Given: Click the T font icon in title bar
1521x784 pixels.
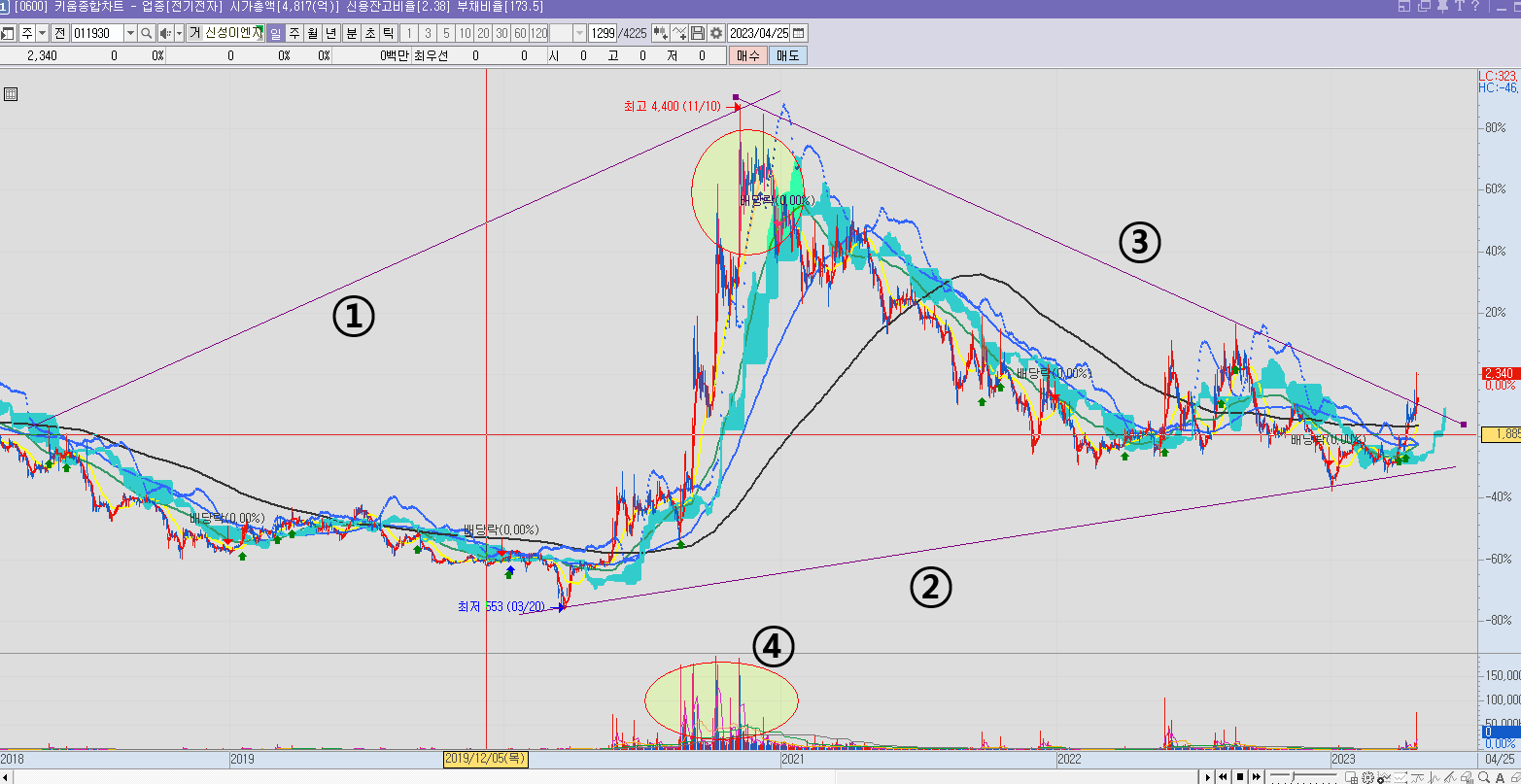Looking at the screenshot, I should (1458, 7).
